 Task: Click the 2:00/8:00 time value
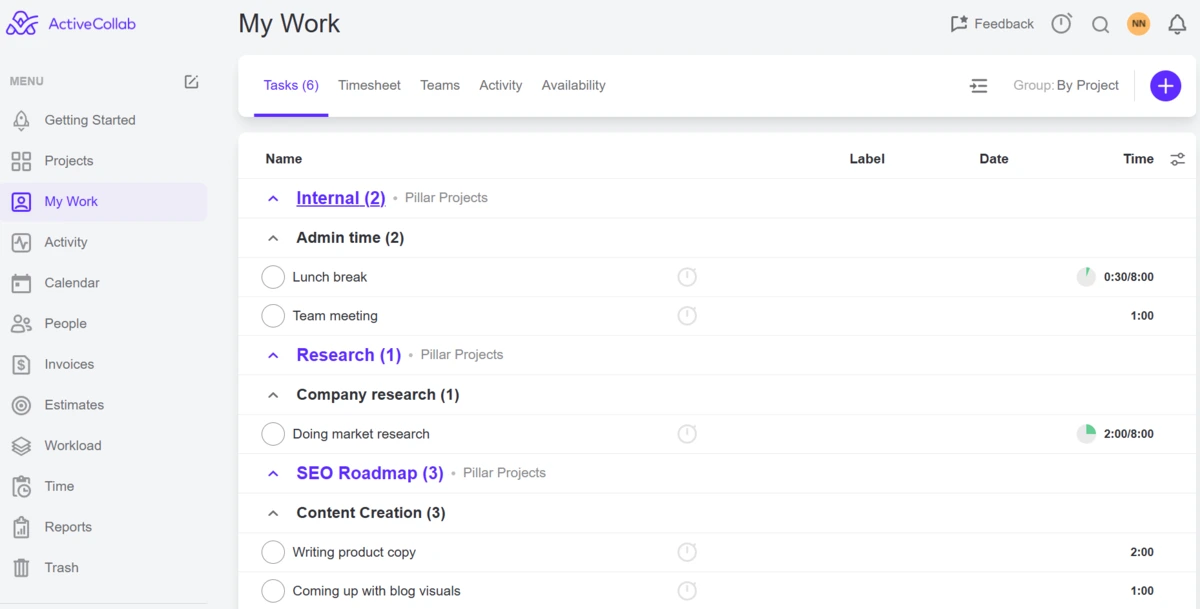click(1129, 434)
